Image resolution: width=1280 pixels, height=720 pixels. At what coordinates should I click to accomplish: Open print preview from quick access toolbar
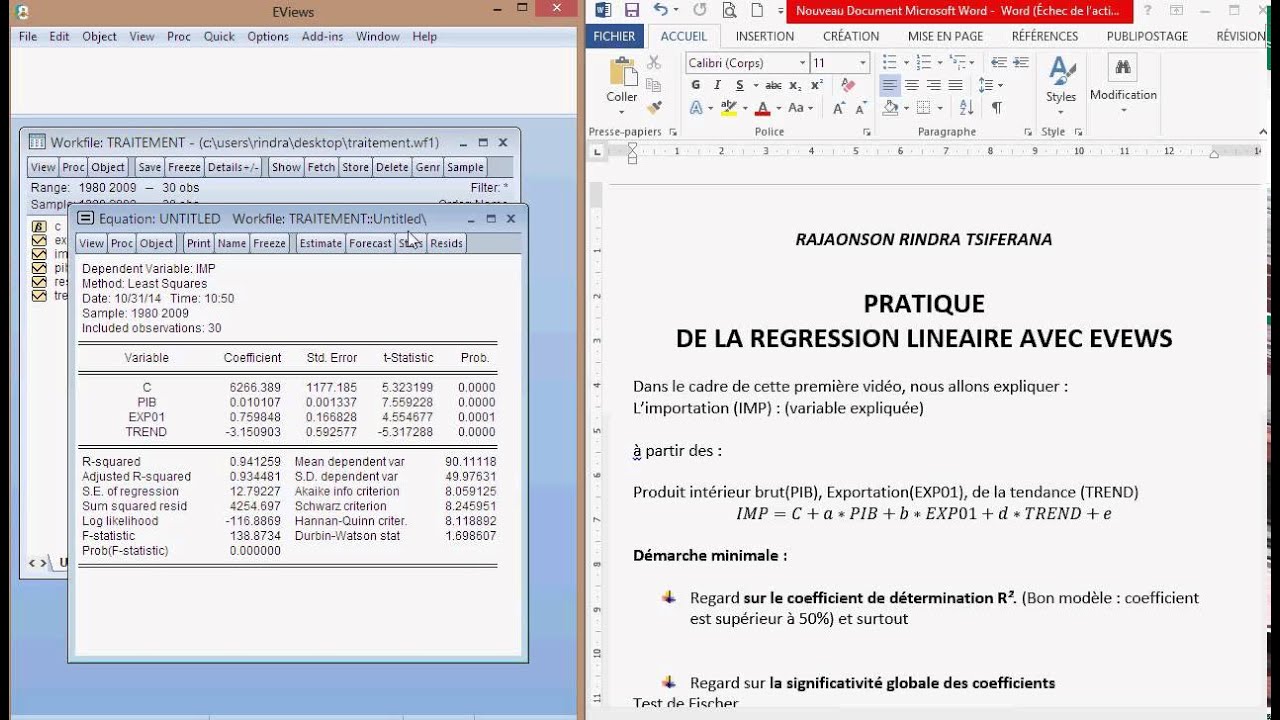tap(729, 10)
